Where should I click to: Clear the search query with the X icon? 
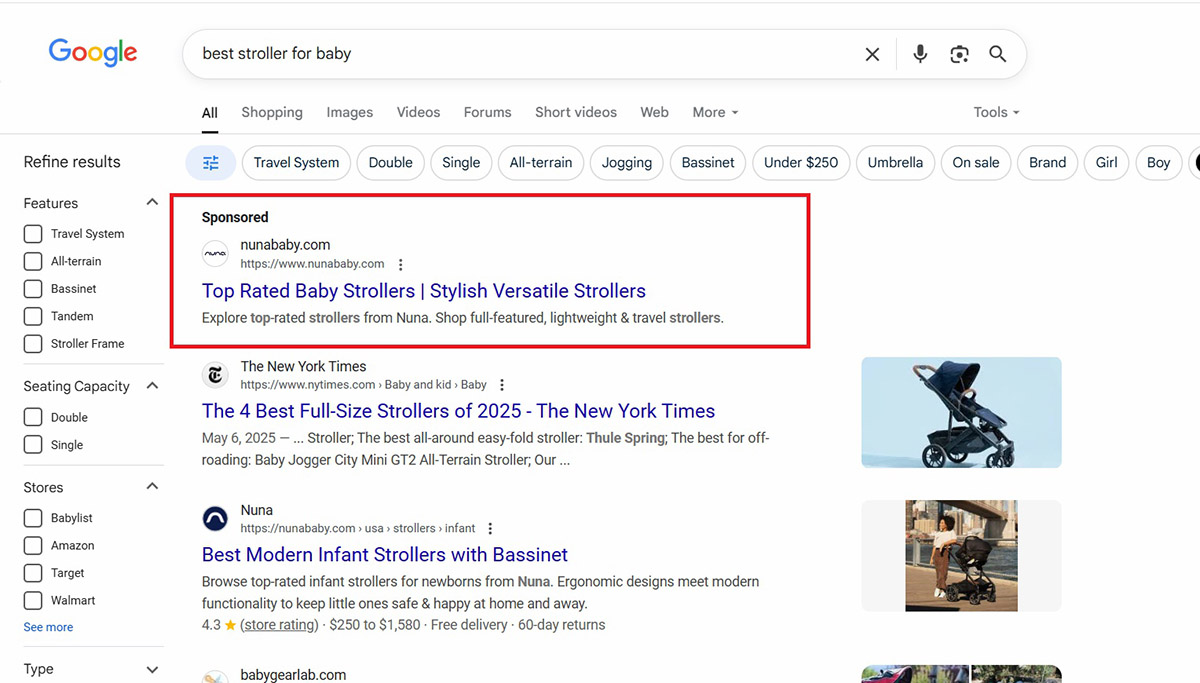pos(872,54)
